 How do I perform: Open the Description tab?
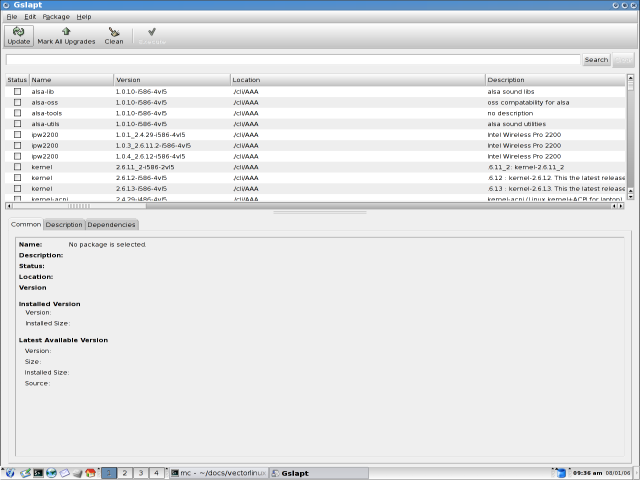64,224
